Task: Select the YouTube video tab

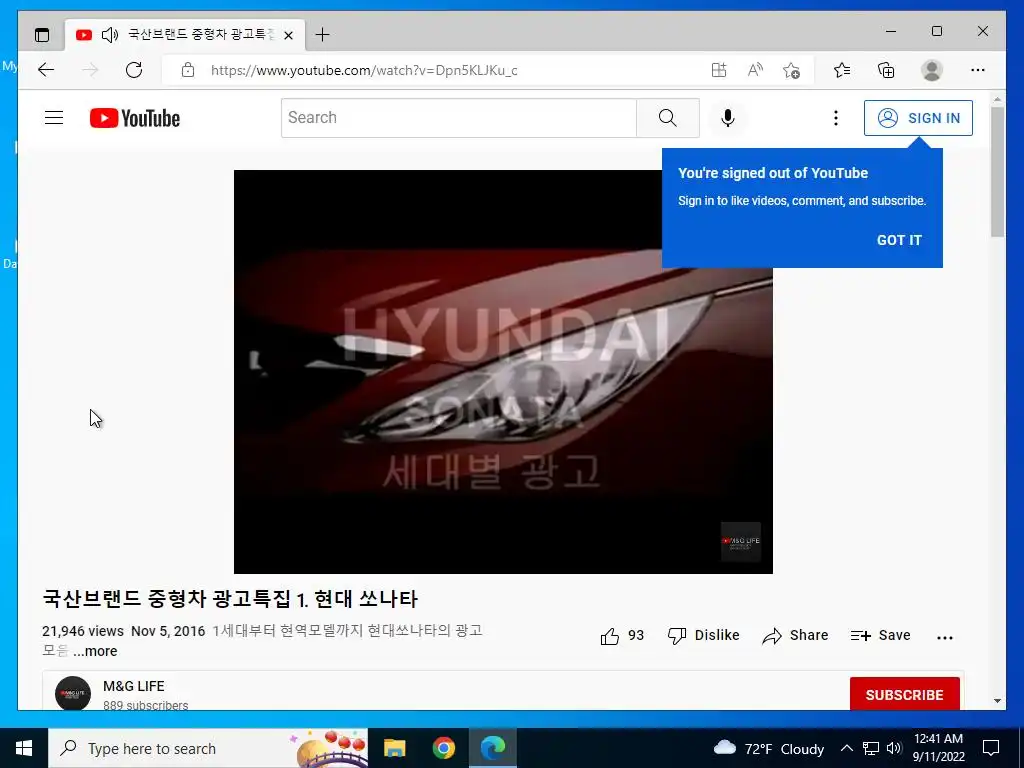Action: tap(185, 35)
